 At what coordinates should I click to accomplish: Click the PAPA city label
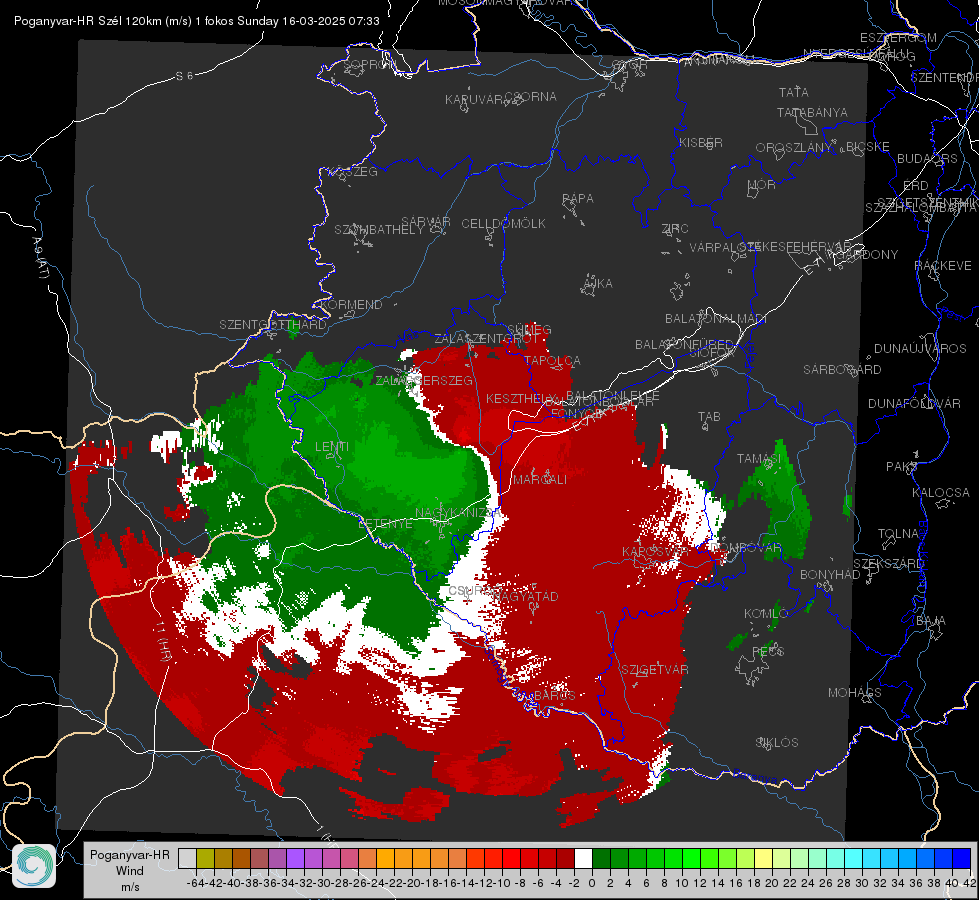(578, 199)
